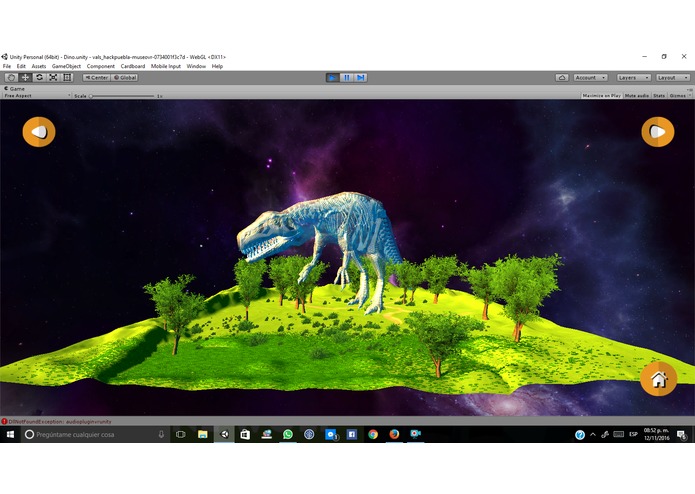Open the Action Center notifications icon

[x=682, y=435]
